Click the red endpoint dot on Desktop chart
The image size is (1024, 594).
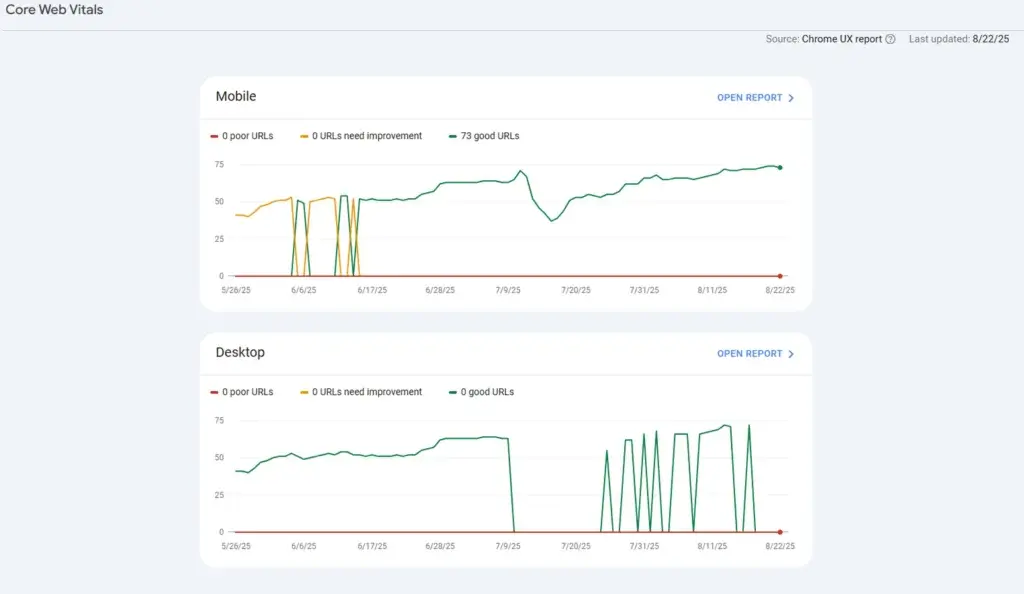tap(781, 530)
